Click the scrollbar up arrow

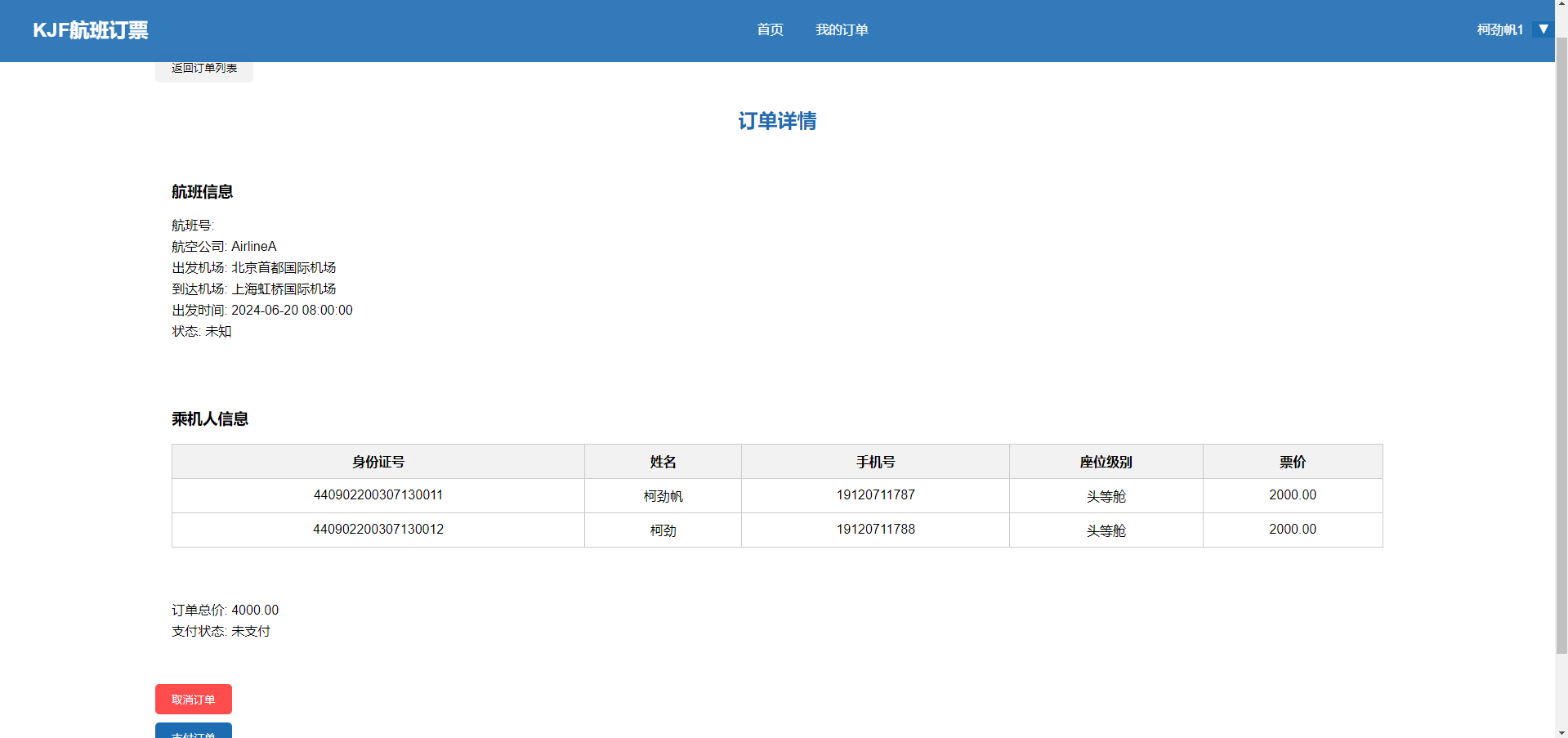coord(1561,6)
